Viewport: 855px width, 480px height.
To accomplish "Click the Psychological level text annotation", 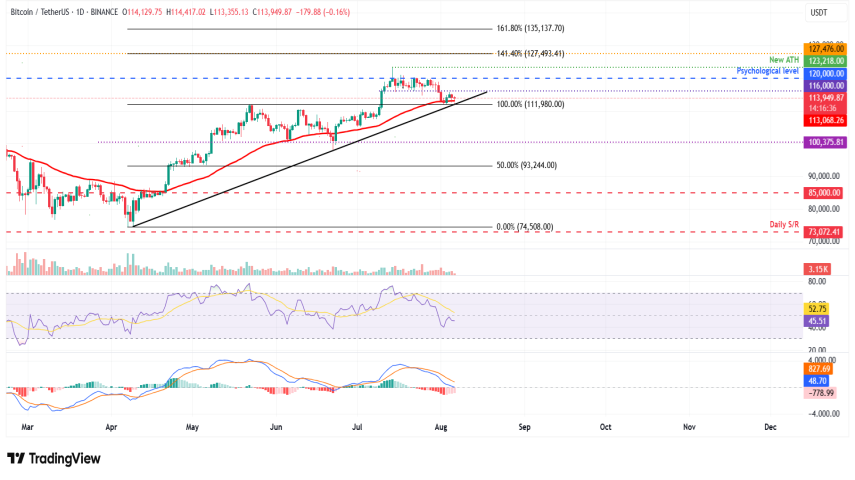I will coord(766,72).
